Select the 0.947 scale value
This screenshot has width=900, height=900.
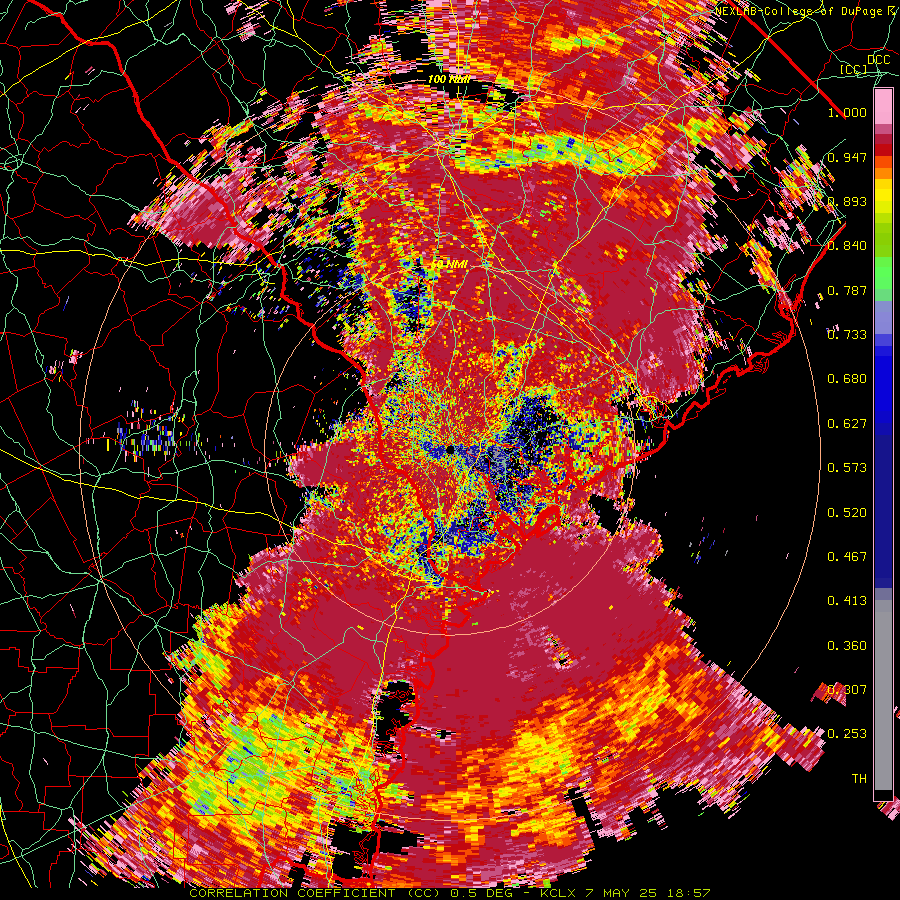[x=847, y=157]
